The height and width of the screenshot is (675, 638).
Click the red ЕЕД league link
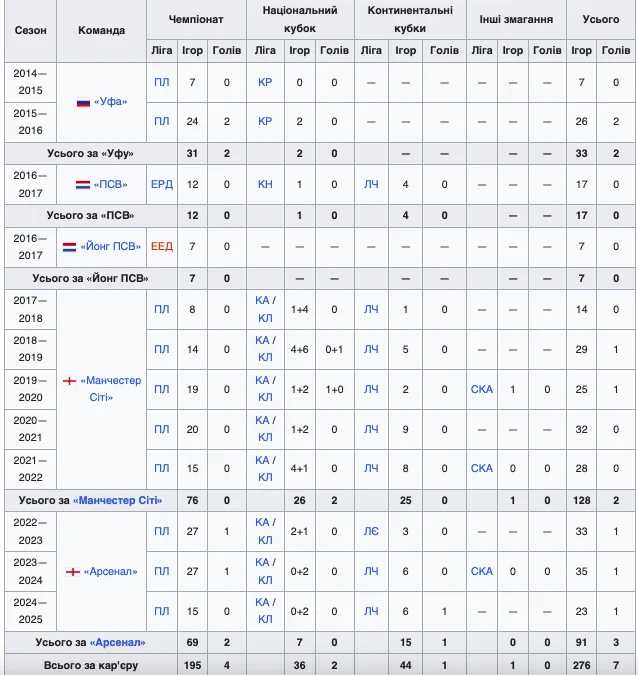[161, 247]
